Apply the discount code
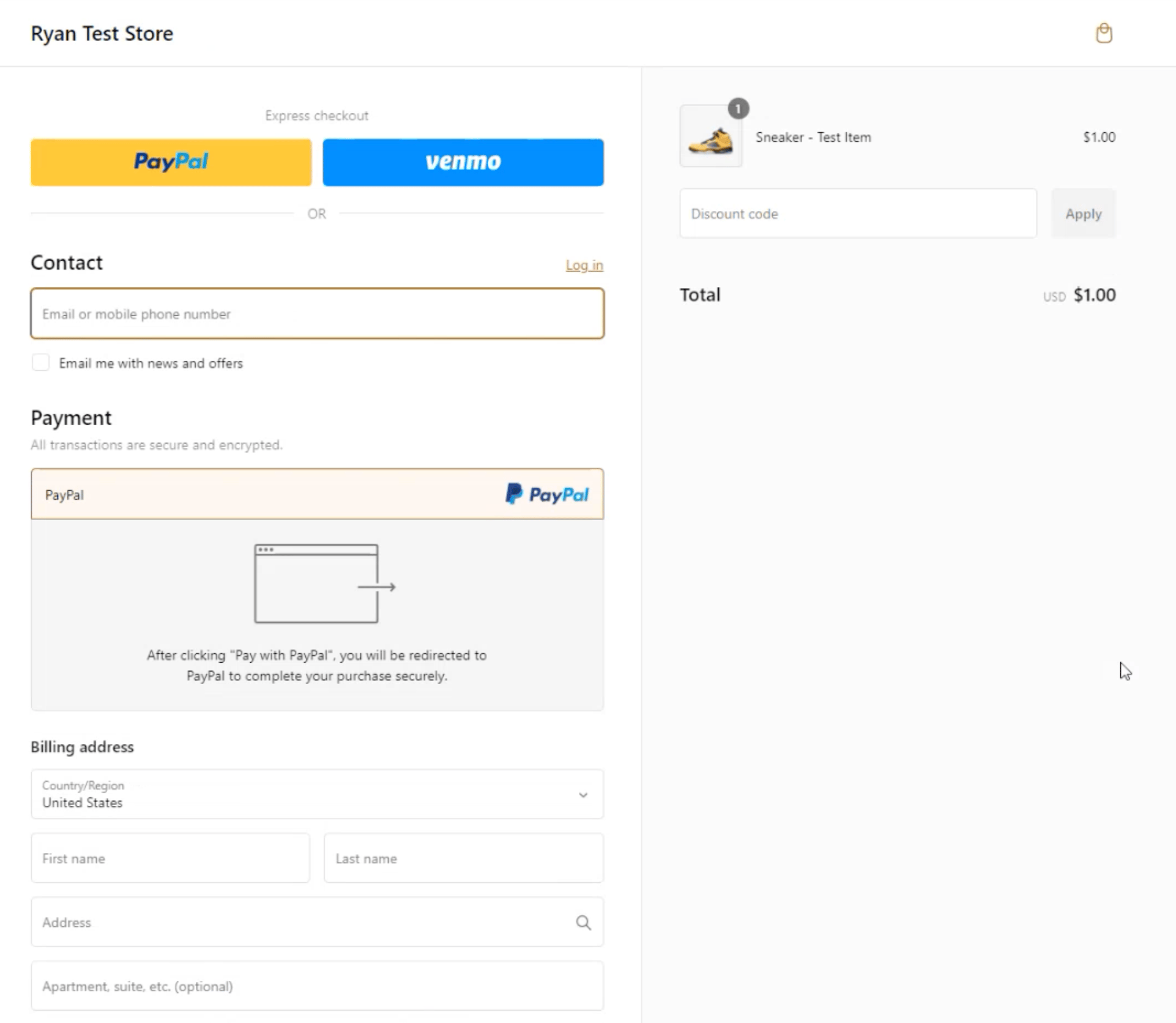Screen dimensions: 1176x1023 pyautogui.click(x=1083, y=213)
